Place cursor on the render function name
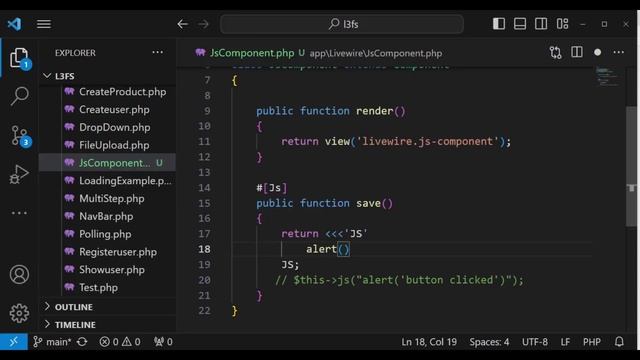 (374, 111)
